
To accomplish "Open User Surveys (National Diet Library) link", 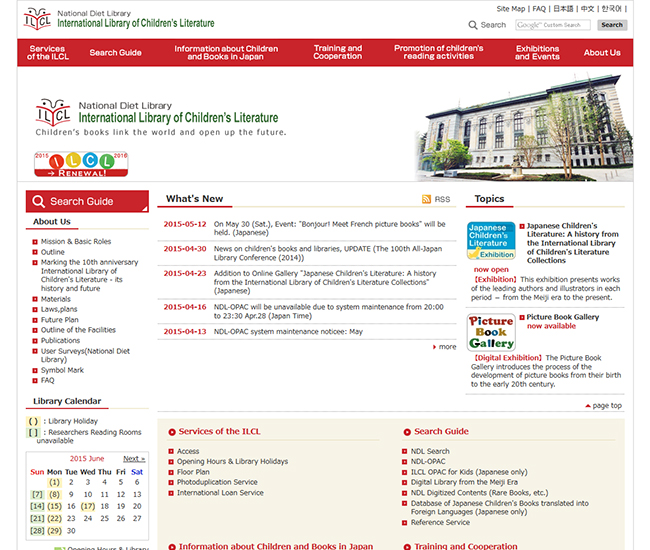I will pos(85,355).
